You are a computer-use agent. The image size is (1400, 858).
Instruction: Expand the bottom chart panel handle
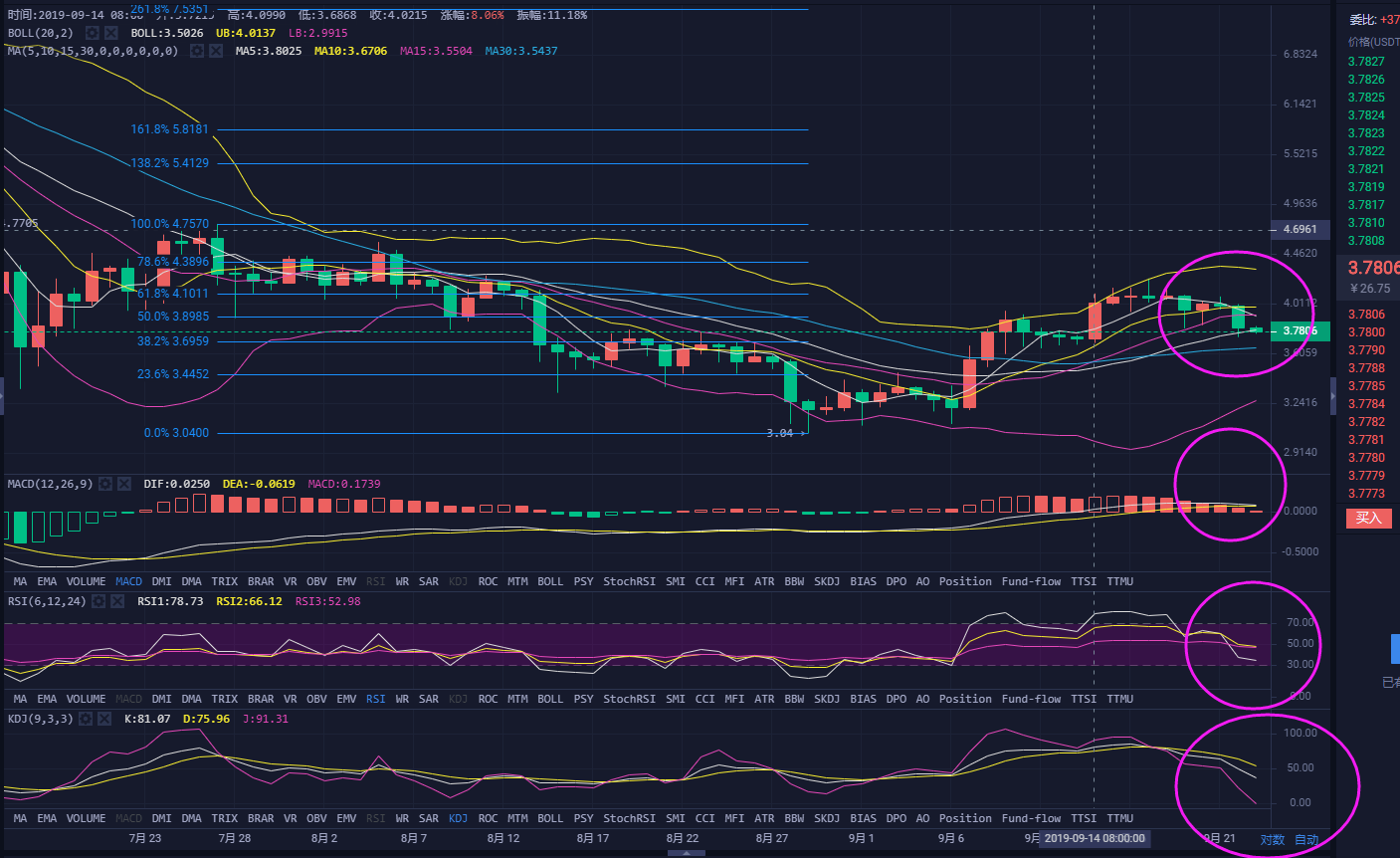[686, 853]
